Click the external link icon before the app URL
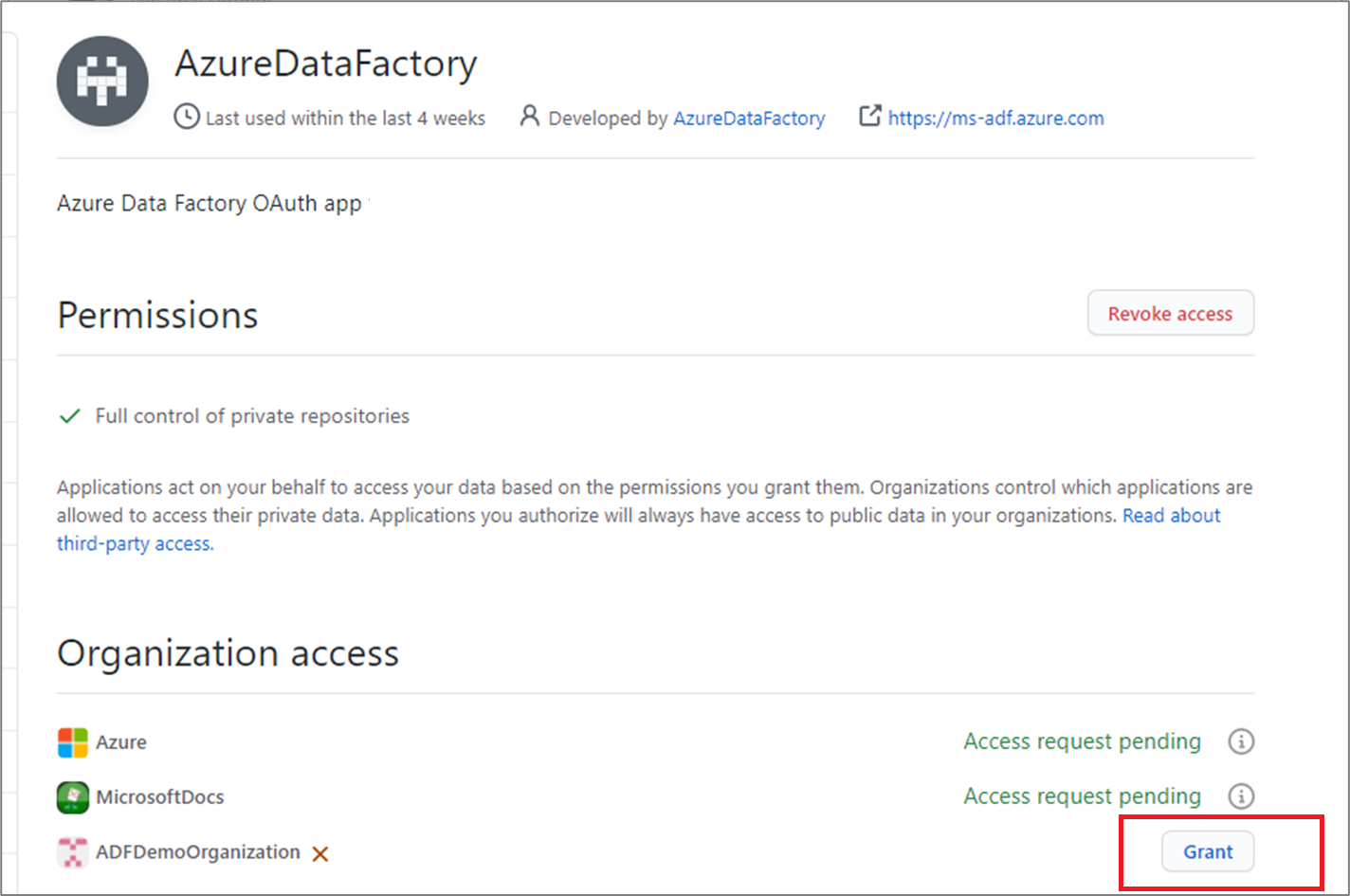The height and width of the screenshot is (896, 1350). (869, 116)
